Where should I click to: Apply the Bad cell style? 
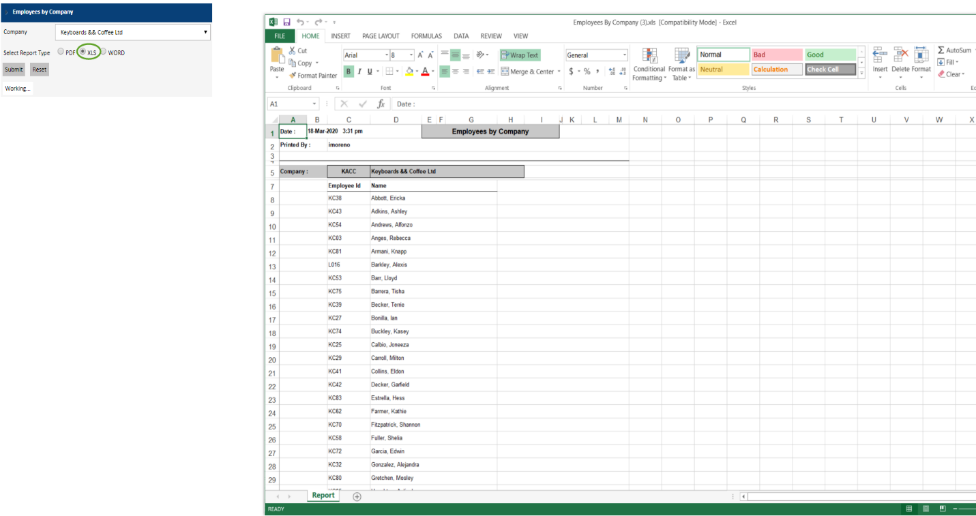point(776,55)
